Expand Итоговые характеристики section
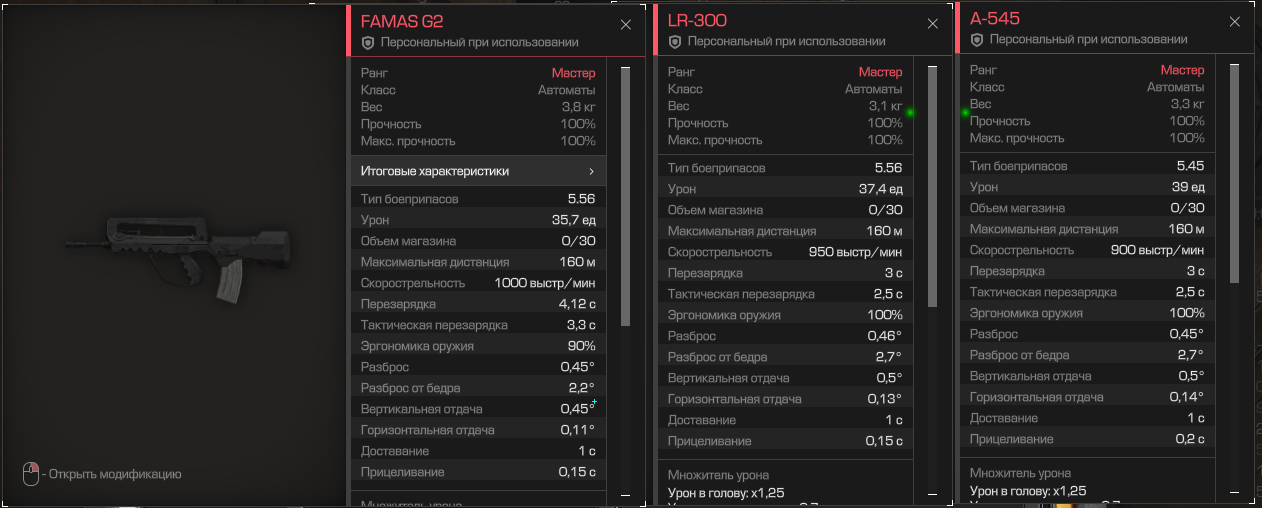 (479, 171)
